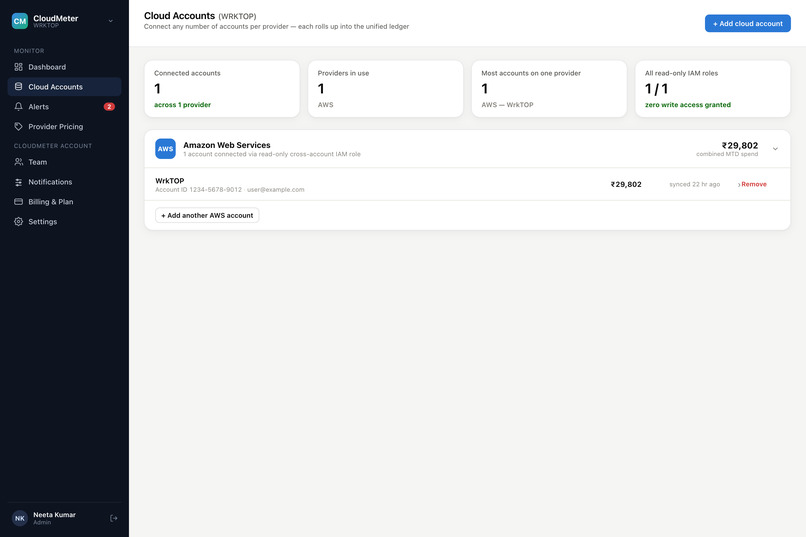Collapse the Amazon Web Services section chevron

[775, 149]
